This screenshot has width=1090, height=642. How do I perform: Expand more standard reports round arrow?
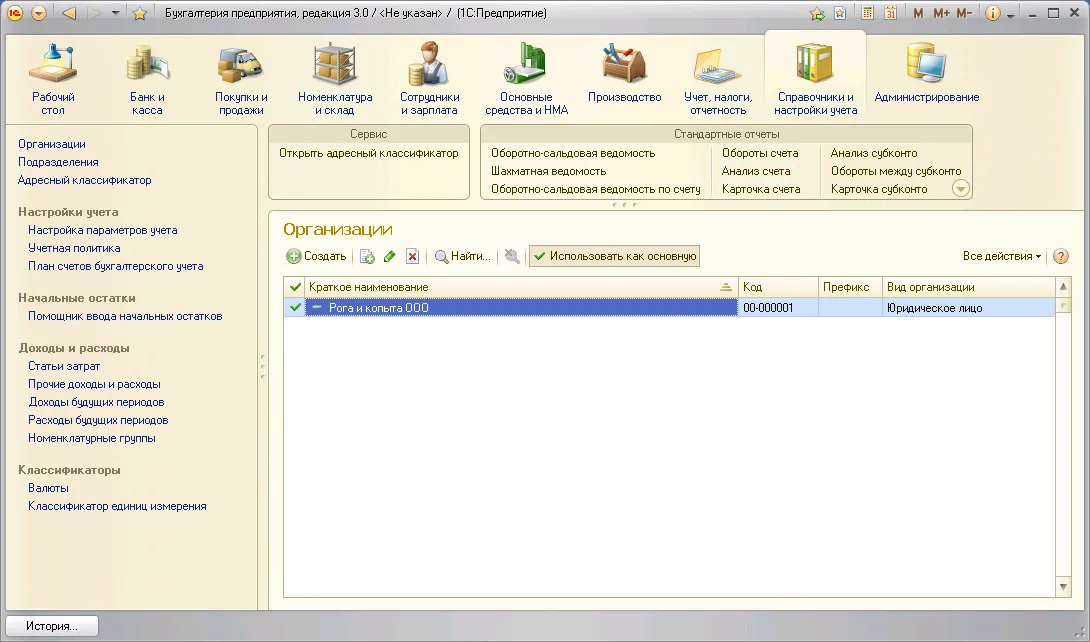click(960, 188)
